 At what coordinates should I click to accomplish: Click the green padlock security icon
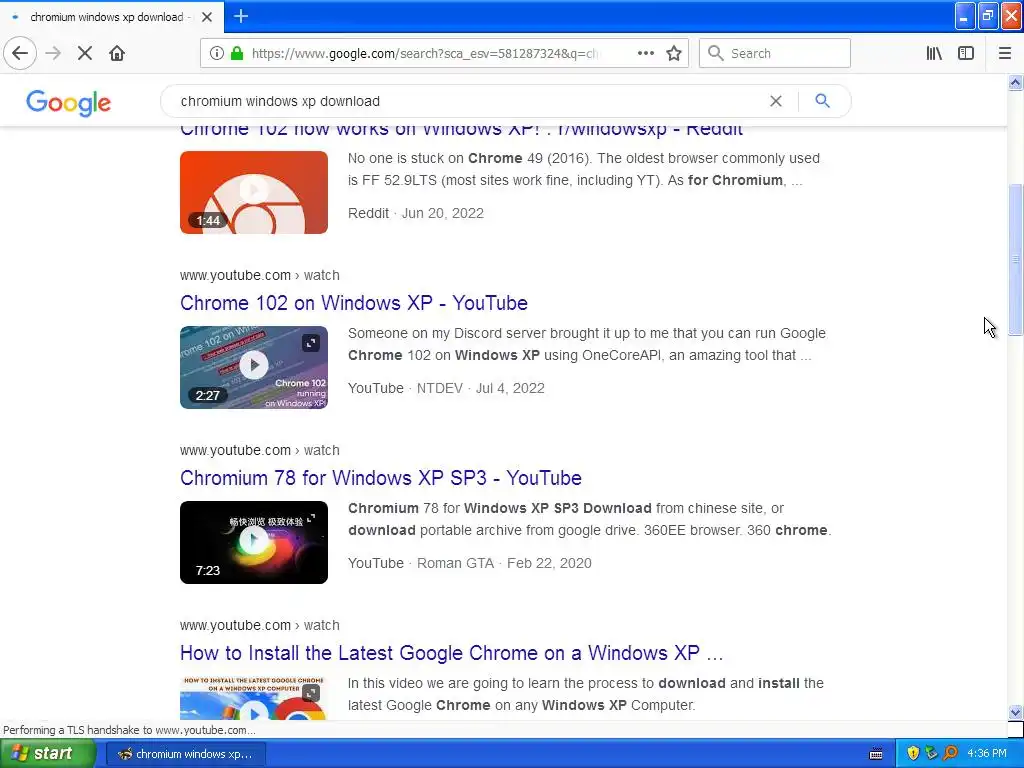pyautogui.click(x=237, y=53)
